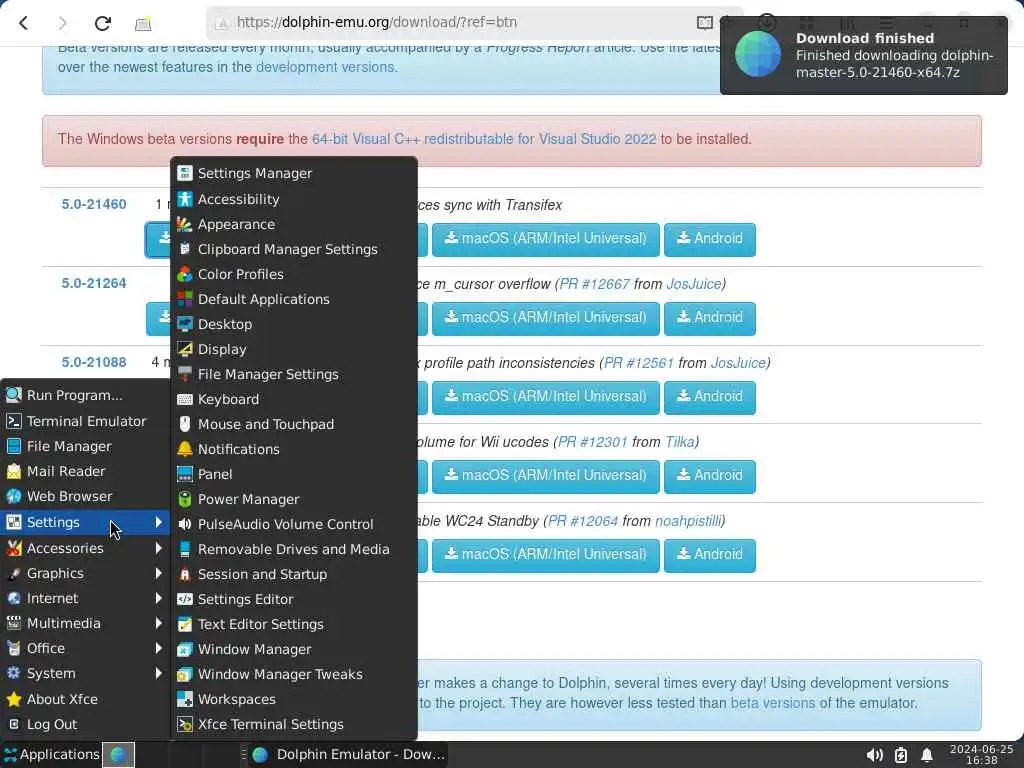Click the browser launcher icon in the panel
The height and width of the screenshot is (768, 1024).
coord(118,754)
